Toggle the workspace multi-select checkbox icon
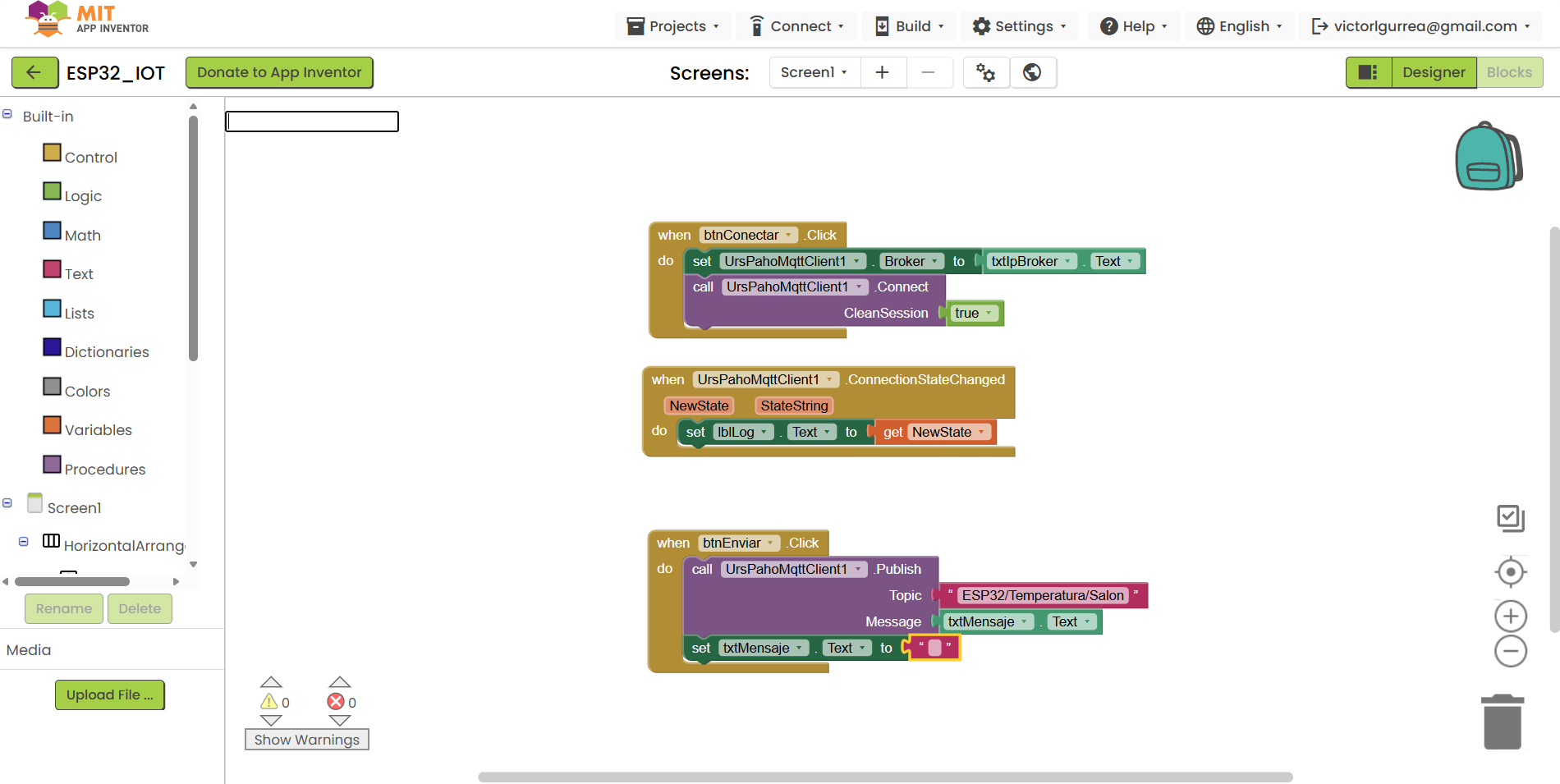The width and height of the screenshot is (1560, 784). 1510,518
